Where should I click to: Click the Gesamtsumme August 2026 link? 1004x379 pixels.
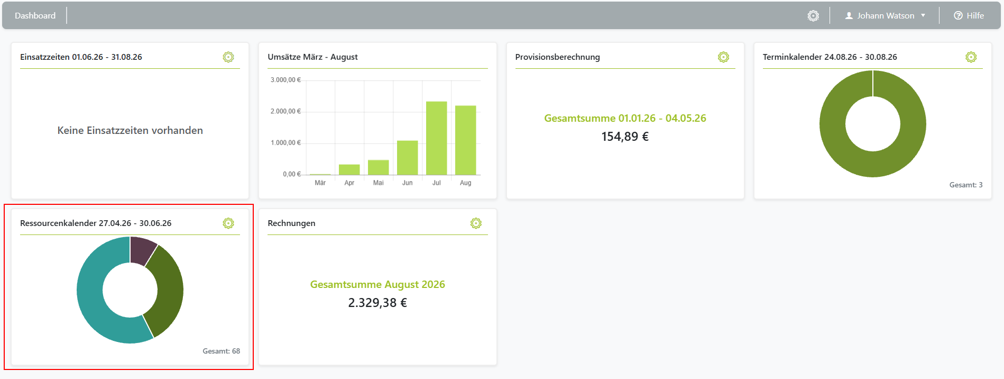pyautogui.click(x=378, y=284)
